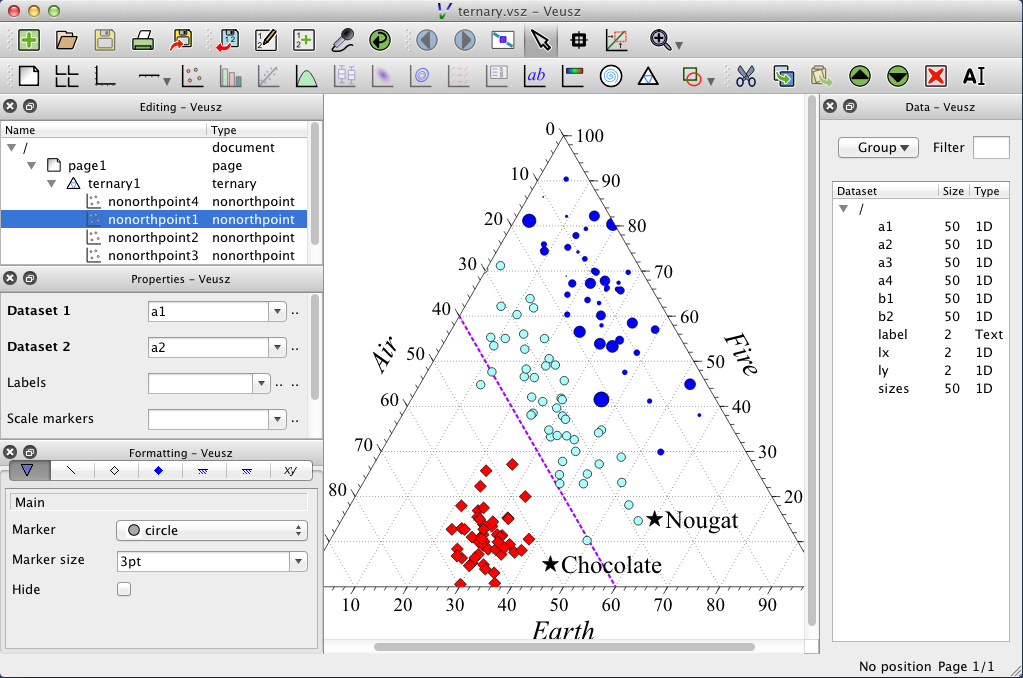Reload linked datasets green arrow icon

pos(380,40)
